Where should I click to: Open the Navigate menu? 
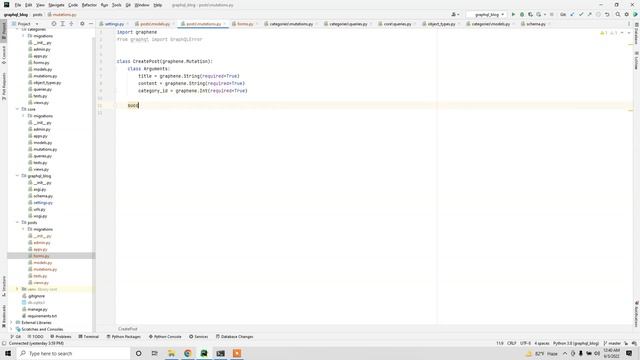click(56, 5)
